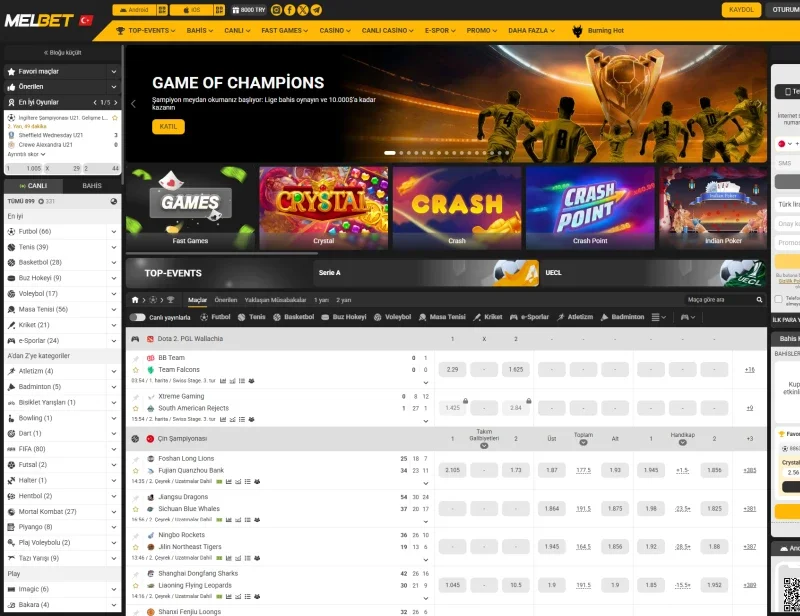Favorite the South American Rejects match star

136,408
